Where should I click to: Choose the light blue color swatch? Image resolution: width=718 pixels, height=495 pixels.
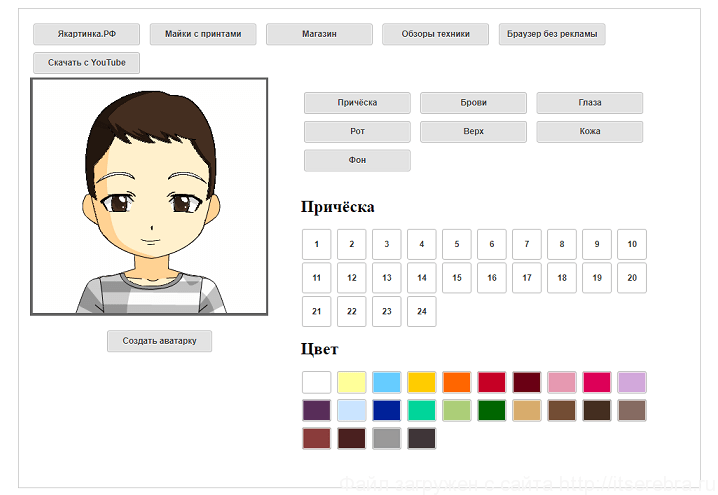click(x=386, y=382)
